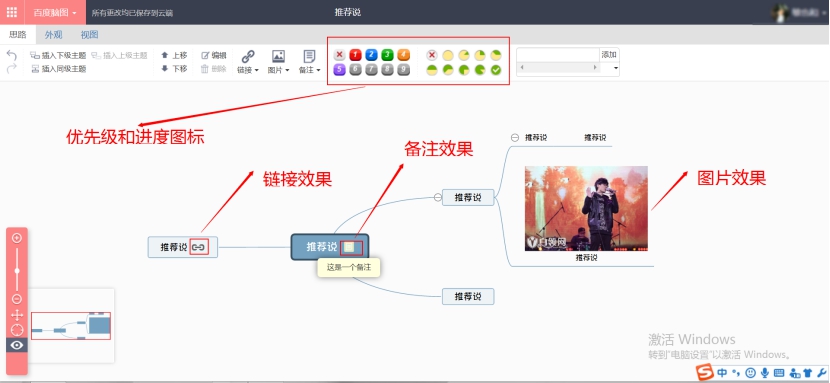
Task: Click the zoom slider handle
Action: (x=17, y=271)
